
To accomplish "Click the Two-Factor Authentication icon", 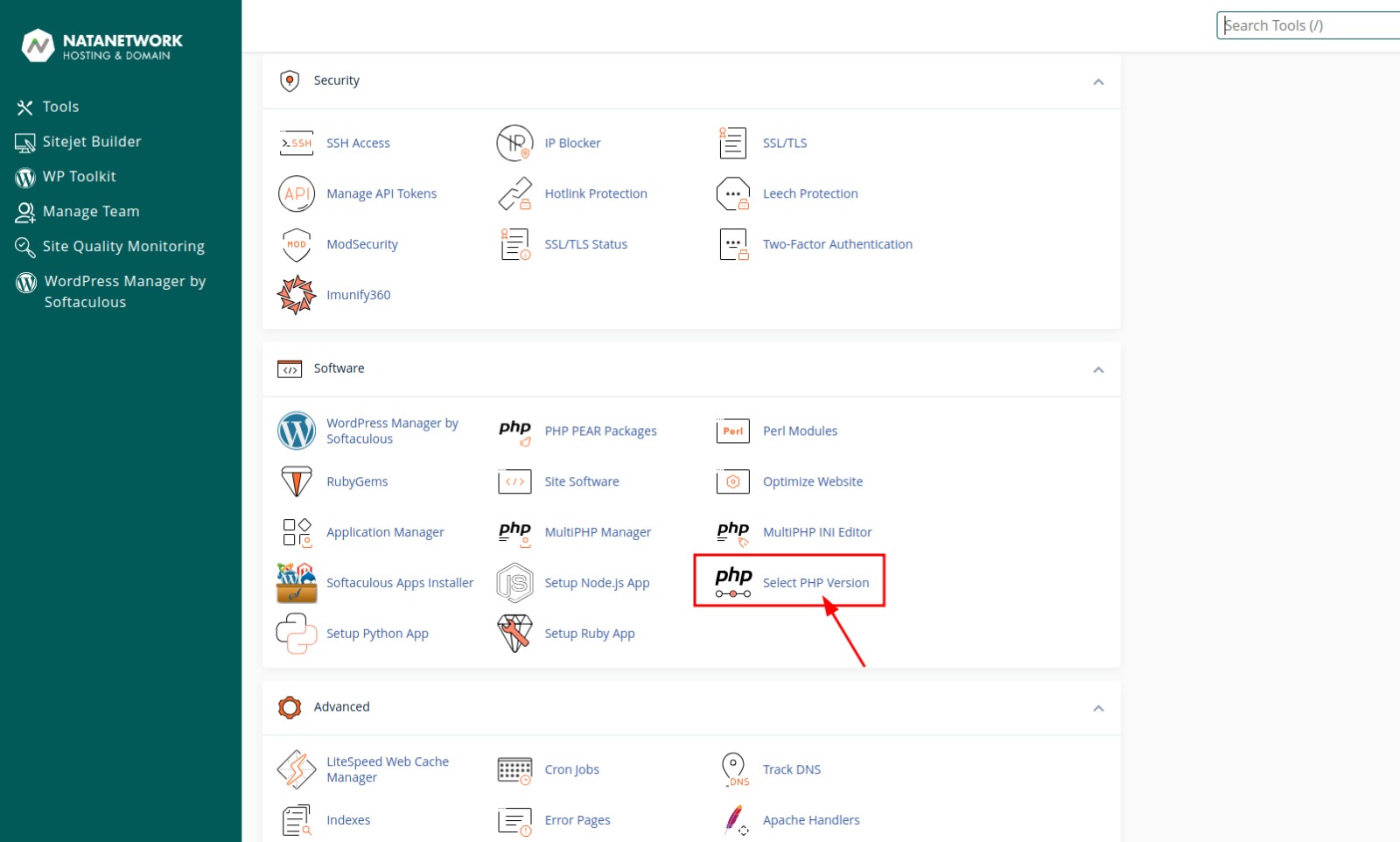I will 733,244.
